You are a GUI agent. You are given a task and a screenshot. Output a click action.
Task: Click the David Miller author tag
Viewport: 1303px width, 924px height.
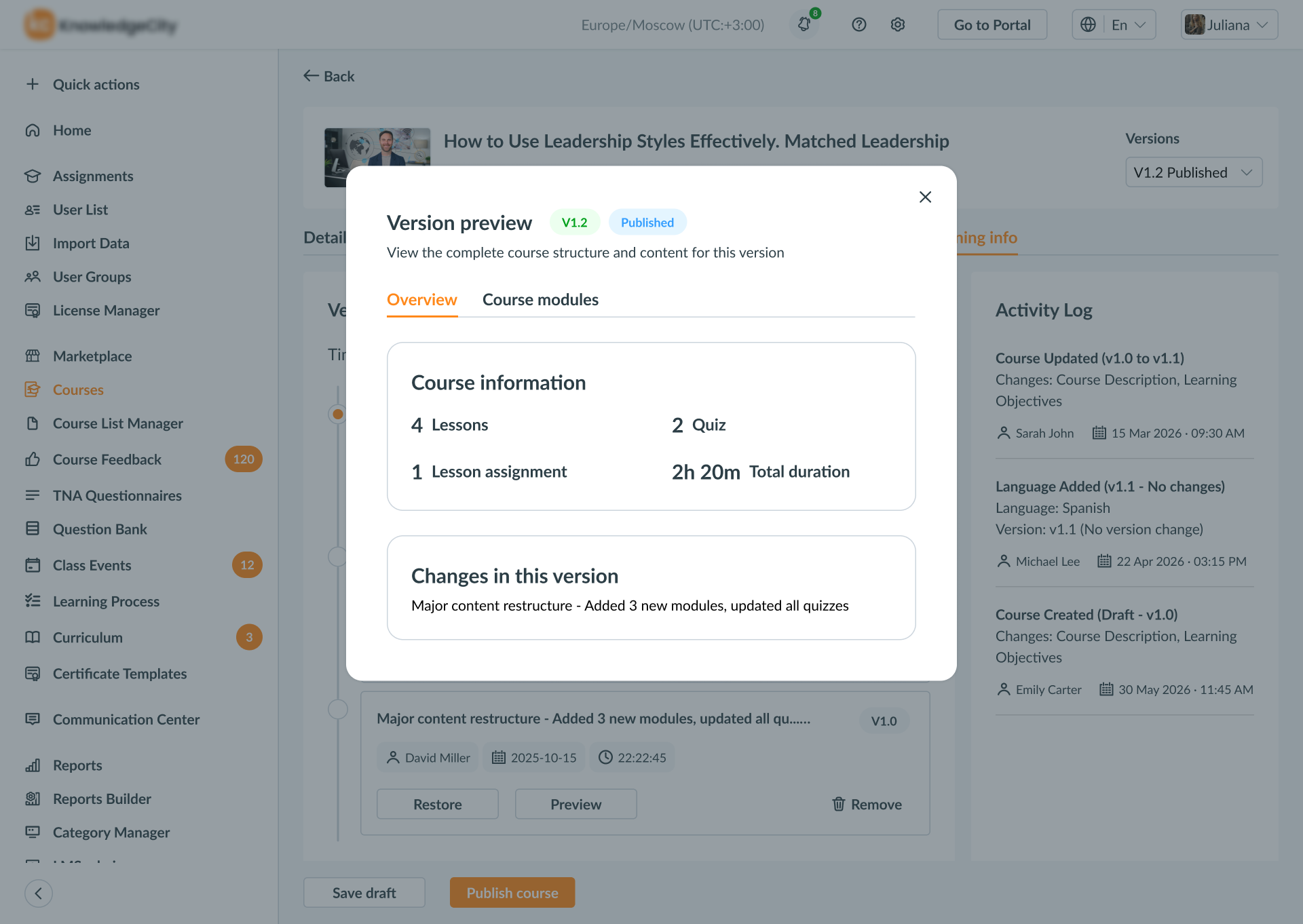tap(428, 758)
